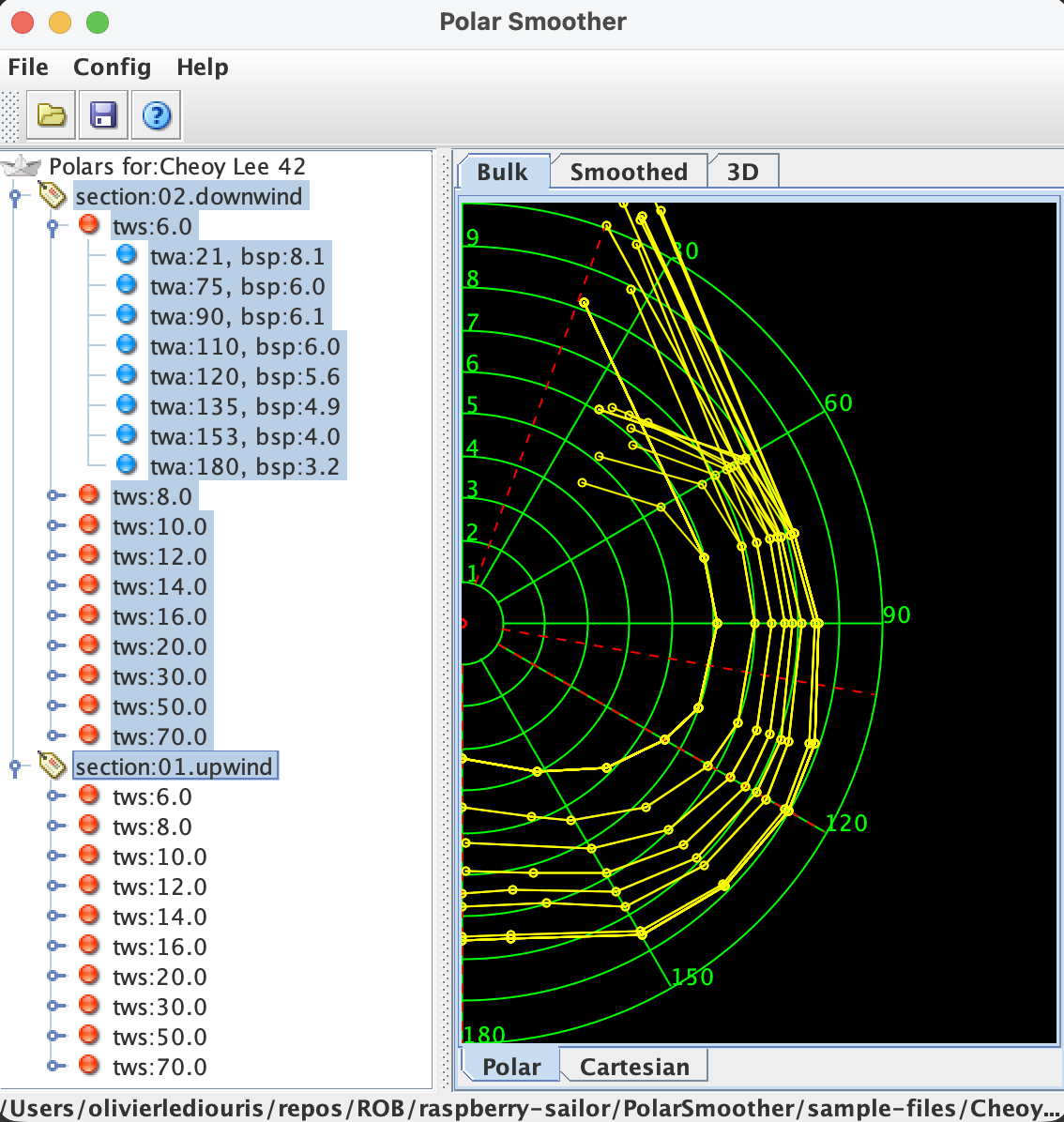Expand the downwind tws:8.0 node
Viewport: 1064px width, 1122px height.
[x=53, y=496]
